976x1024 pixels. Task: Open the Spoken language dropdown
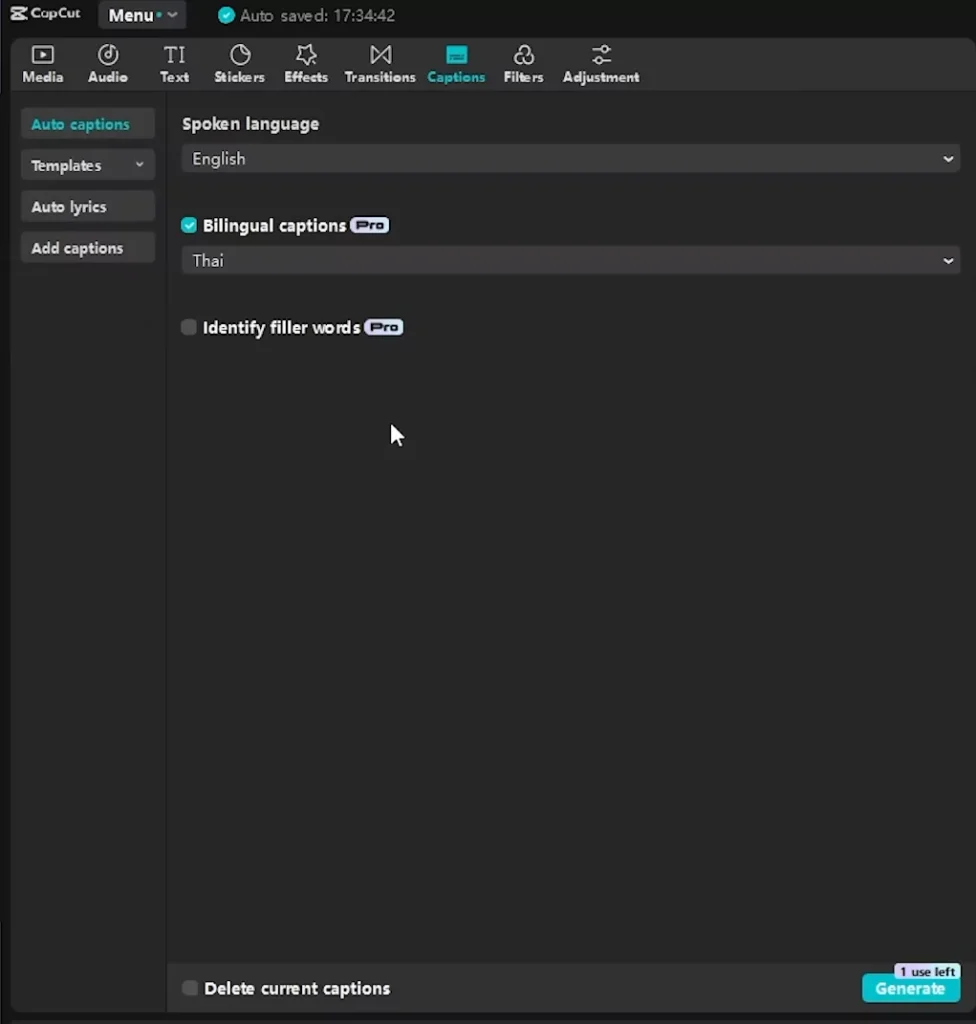point(570,158)
